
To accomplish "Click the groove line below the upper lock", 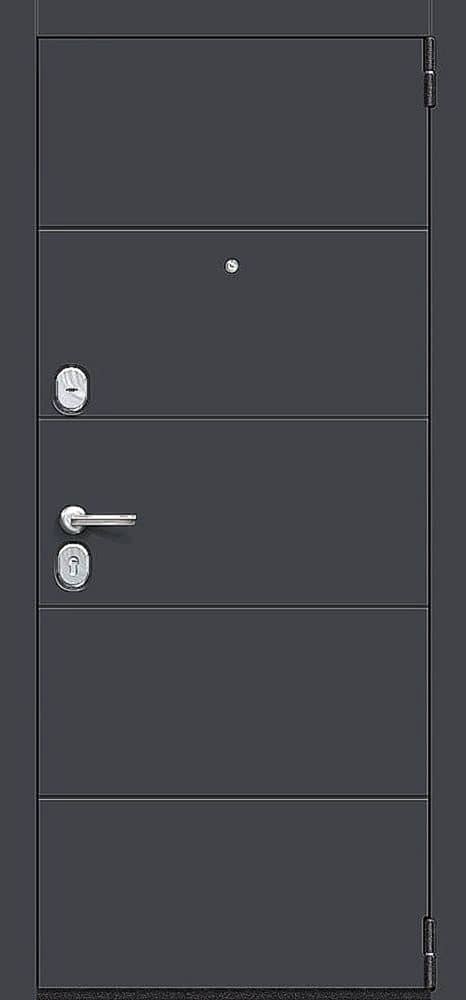I will 233,418.
